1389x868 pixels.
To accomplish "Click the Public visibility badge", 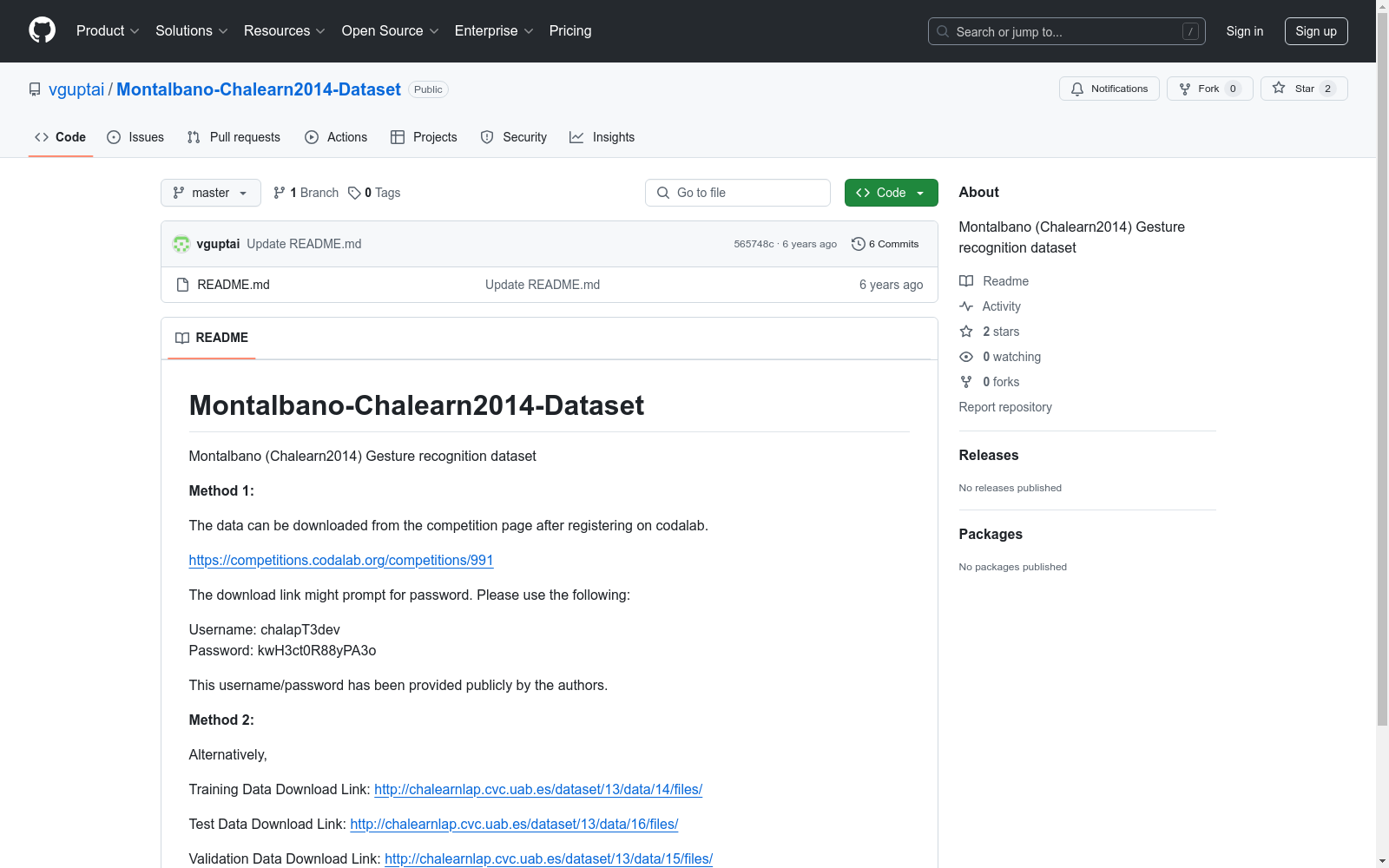I will 428,89.
